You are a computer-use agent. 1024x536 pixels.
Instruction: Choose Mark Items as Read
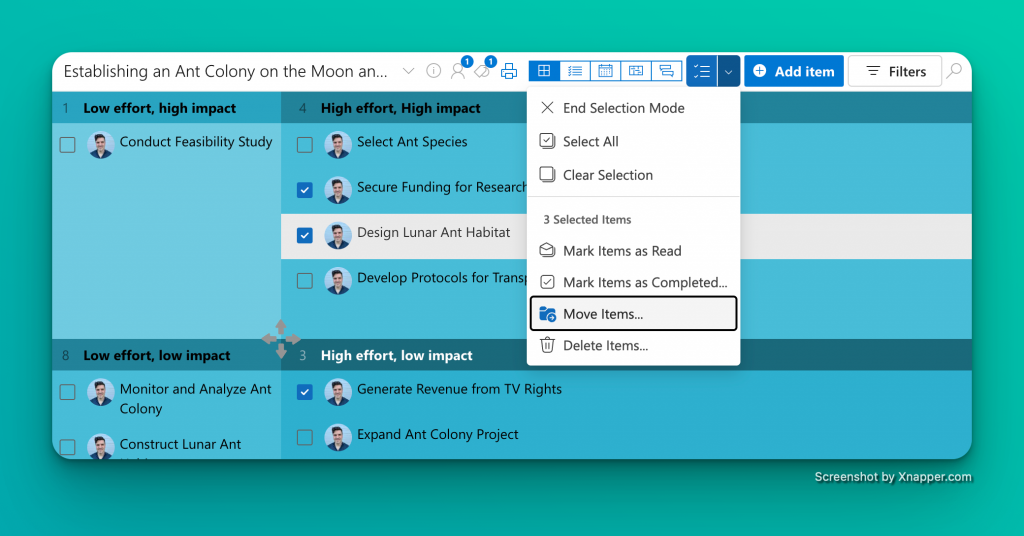[x=633, y=251]
